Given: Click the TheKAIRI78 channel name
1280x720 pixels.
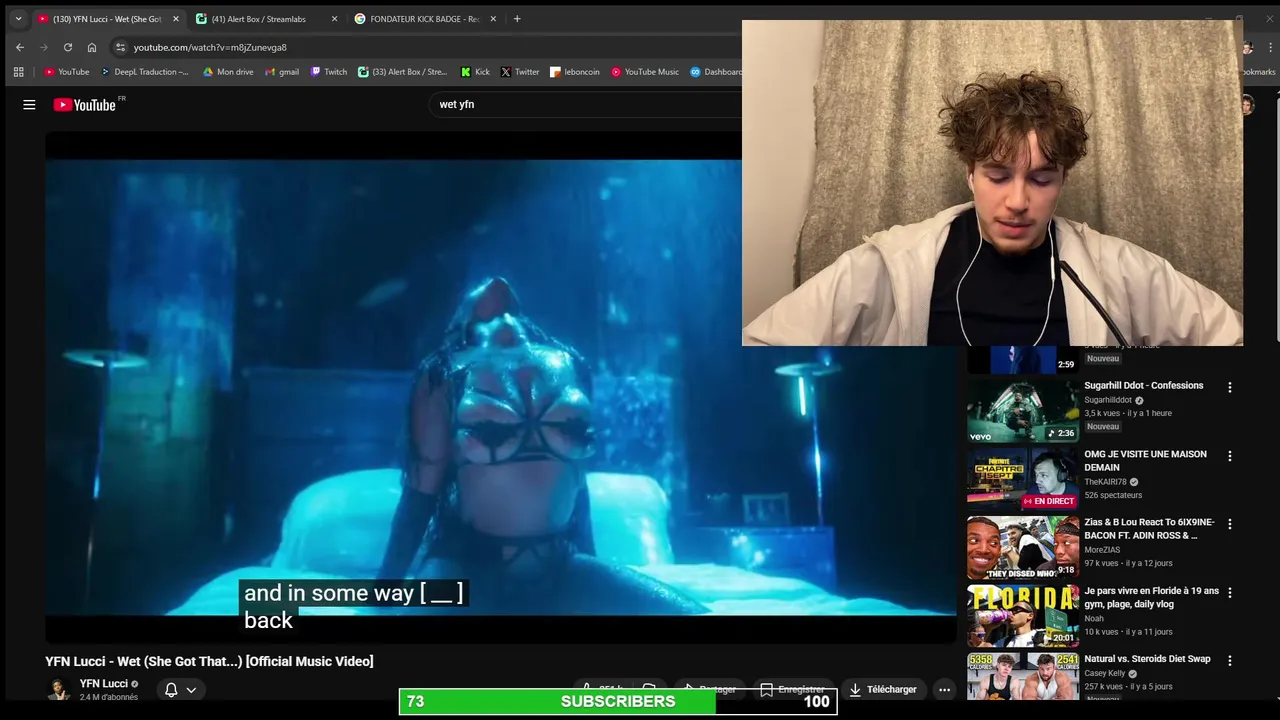Looking at the screenshot, I should 1105,482.
